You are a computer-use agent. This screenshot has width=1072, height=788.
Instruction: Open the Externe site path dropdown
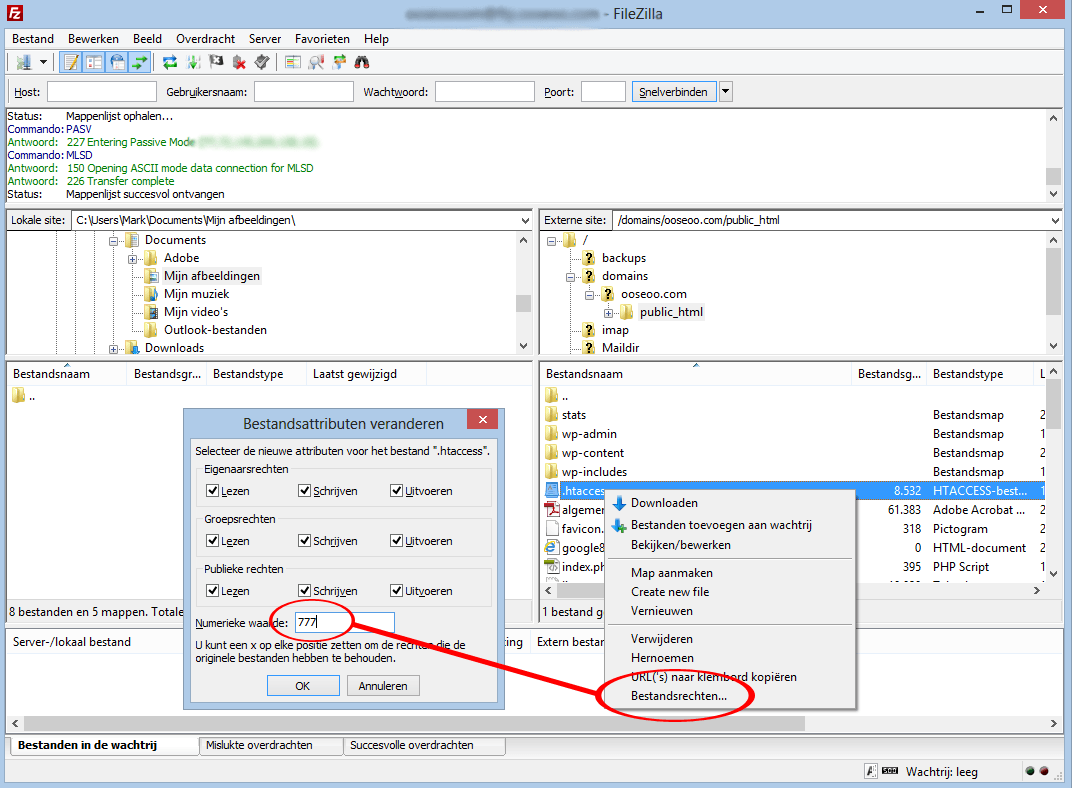pyautogui.click(x=1054, y=220)
